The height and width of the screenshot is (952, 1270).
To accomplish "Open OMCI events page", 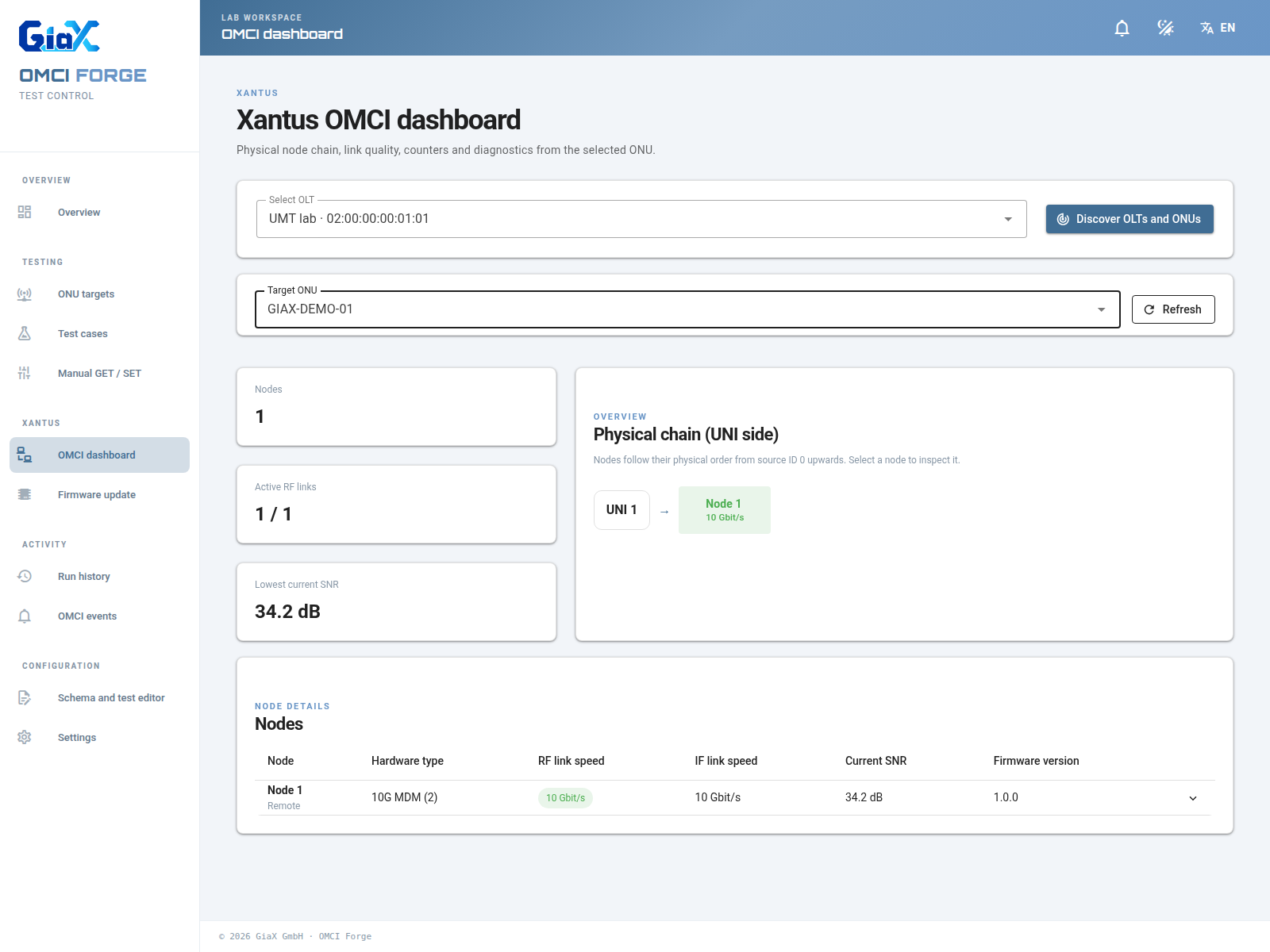I will pyautogui.click(x=99, y=616).
